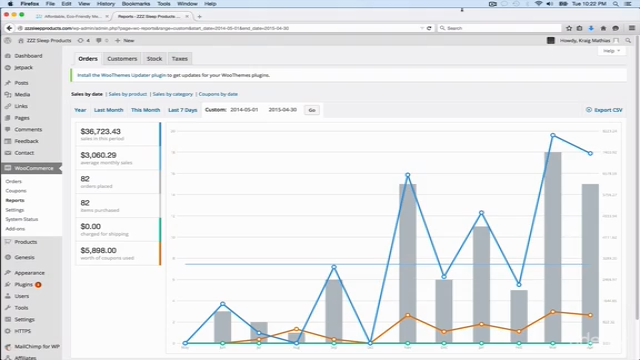
Task: Open the Help dropdown
Action: click(611, 51)
